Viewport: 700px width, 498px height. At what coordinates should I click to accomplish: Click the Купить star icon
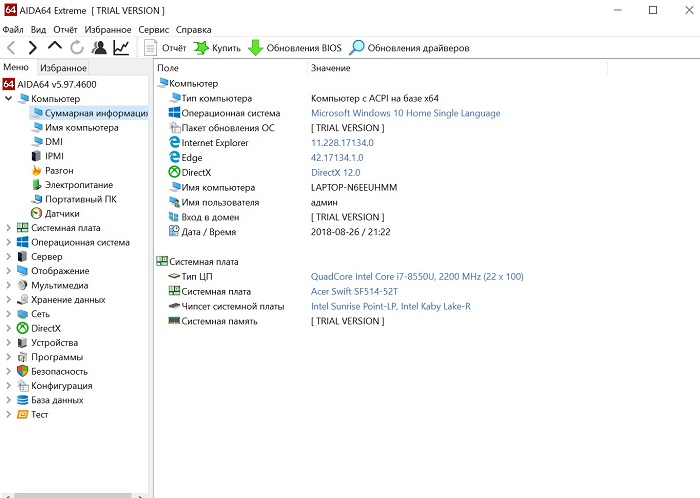(201, 48)
